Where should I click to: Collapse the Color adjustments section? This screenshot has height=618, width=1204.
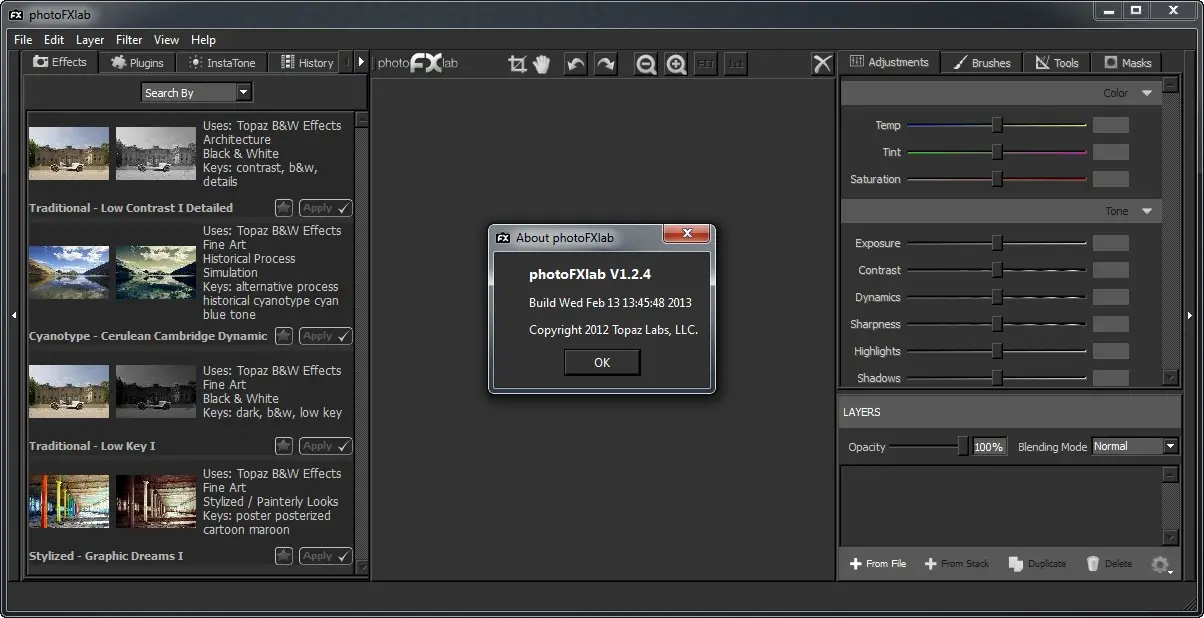[1147, 93]
